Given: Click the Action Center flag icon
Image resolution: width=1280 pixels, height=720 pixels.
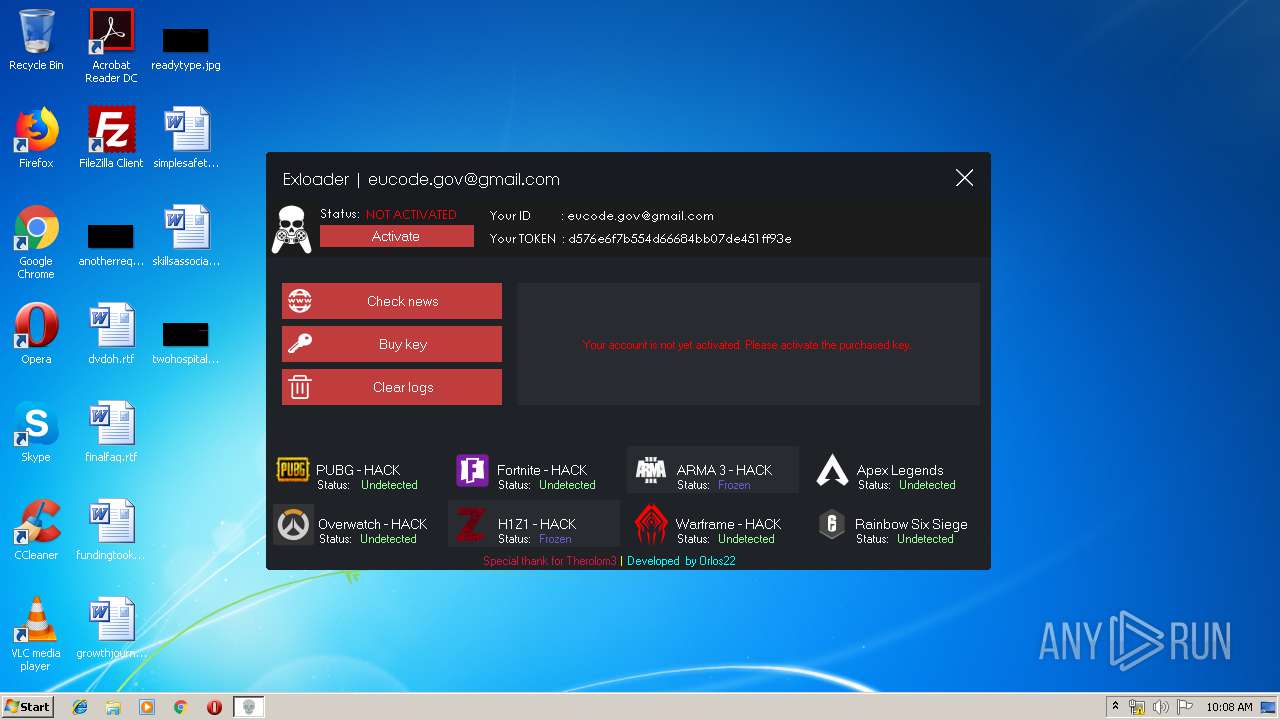Looking at the screenshot, I should click(x=1184, y=707).
